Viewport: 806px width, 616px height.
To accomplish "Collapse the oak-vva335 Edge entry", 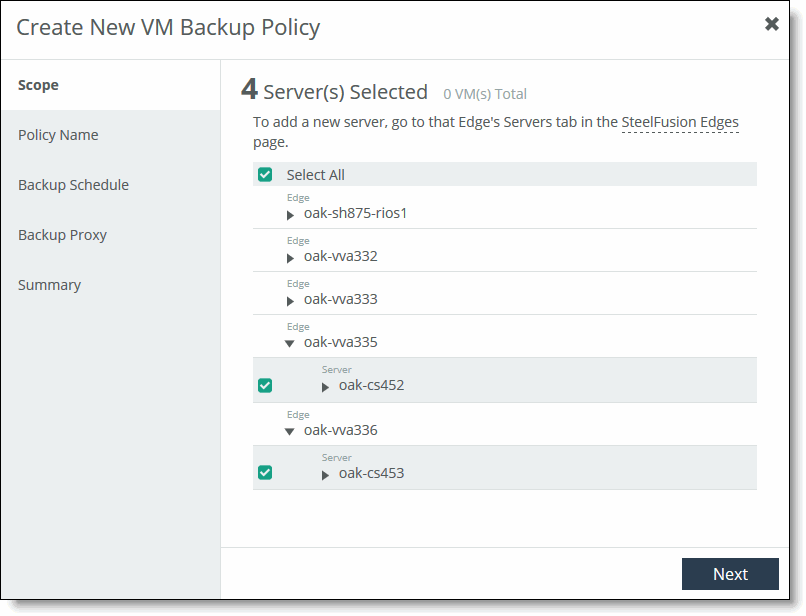I will pos(290,343).
